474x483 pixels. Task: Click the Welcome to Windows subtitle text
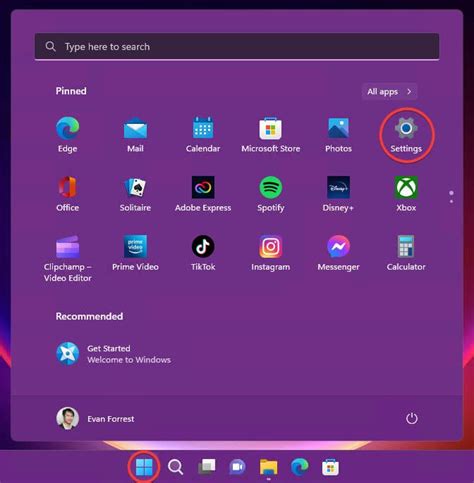click(x=129, y=360)
